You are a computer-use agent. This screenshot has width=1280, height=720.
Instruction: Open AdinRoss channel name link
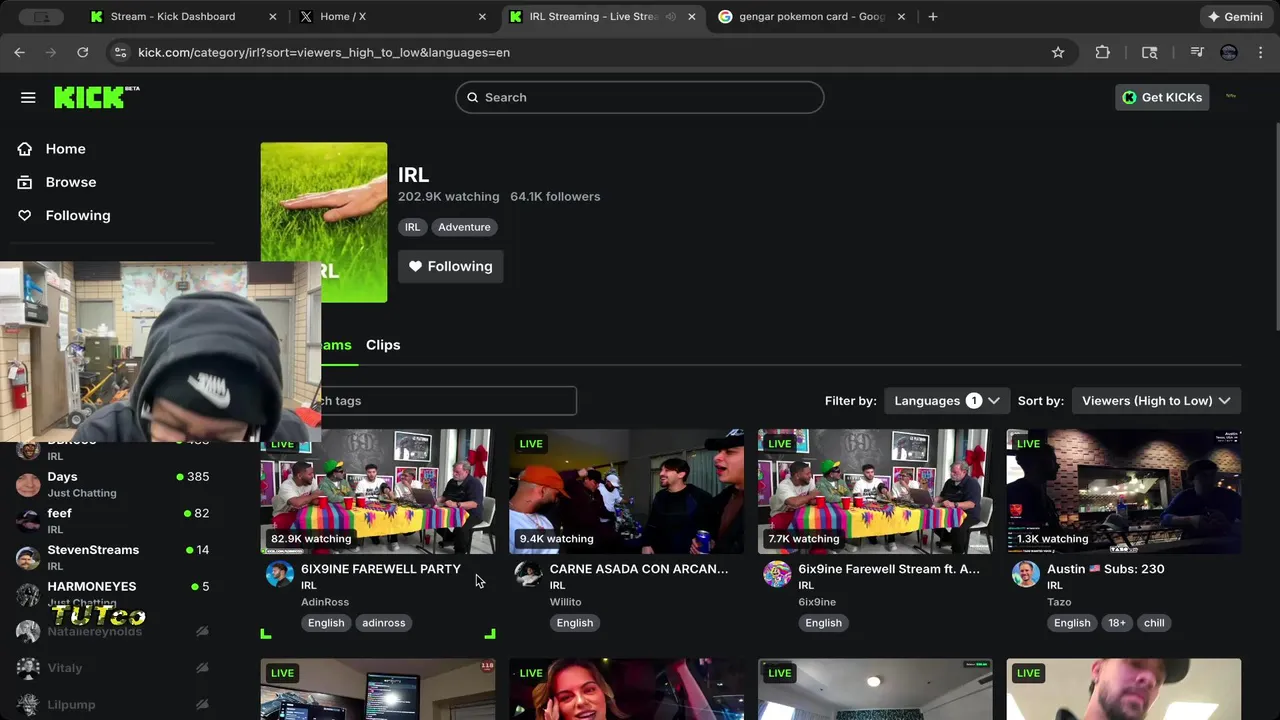click(325, 602)
